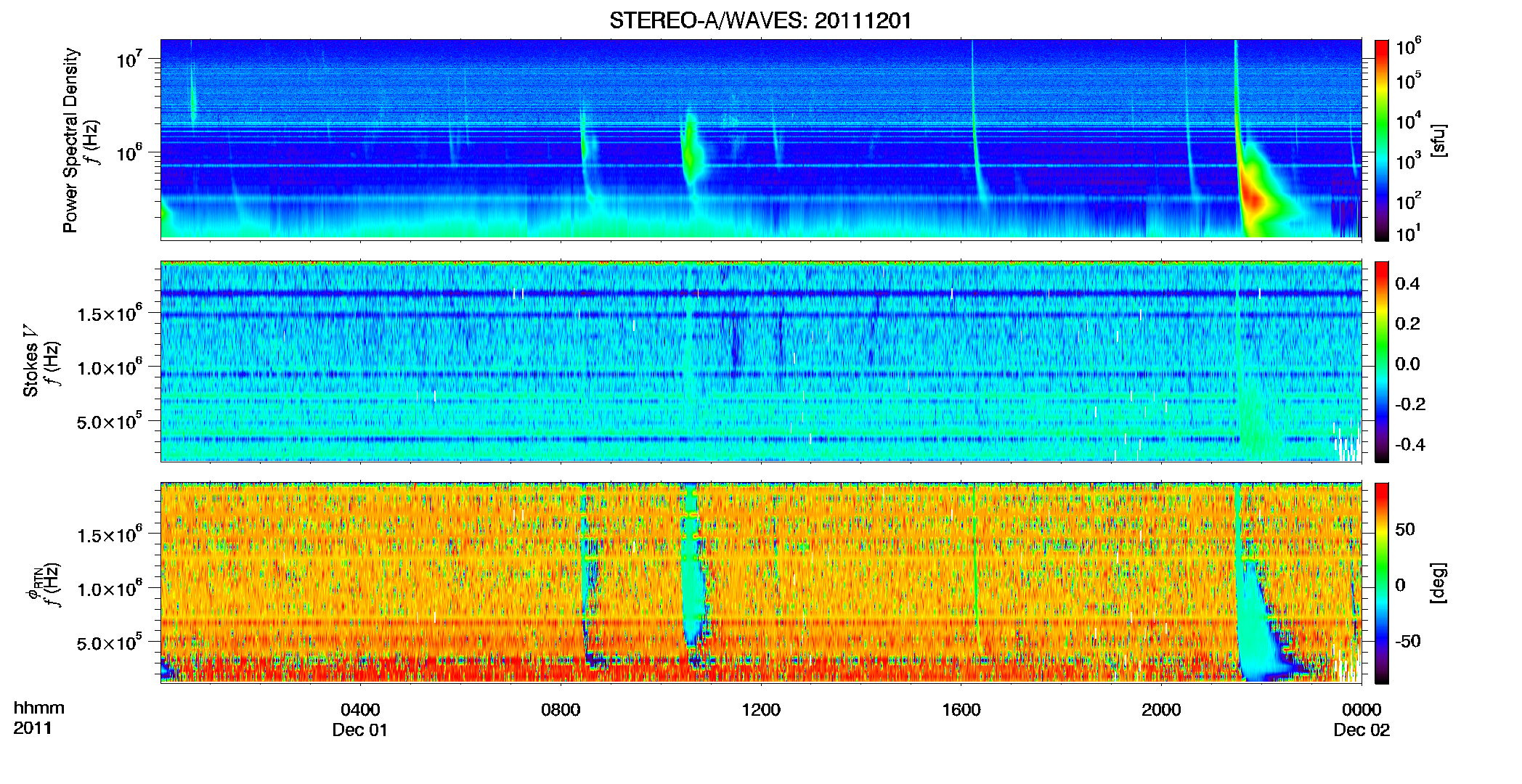The width and height of the screenshot is (1522, 784).
Task: Click the STEREO-A/WAVES: 20111201 plot title
Action: coord(760,20)
